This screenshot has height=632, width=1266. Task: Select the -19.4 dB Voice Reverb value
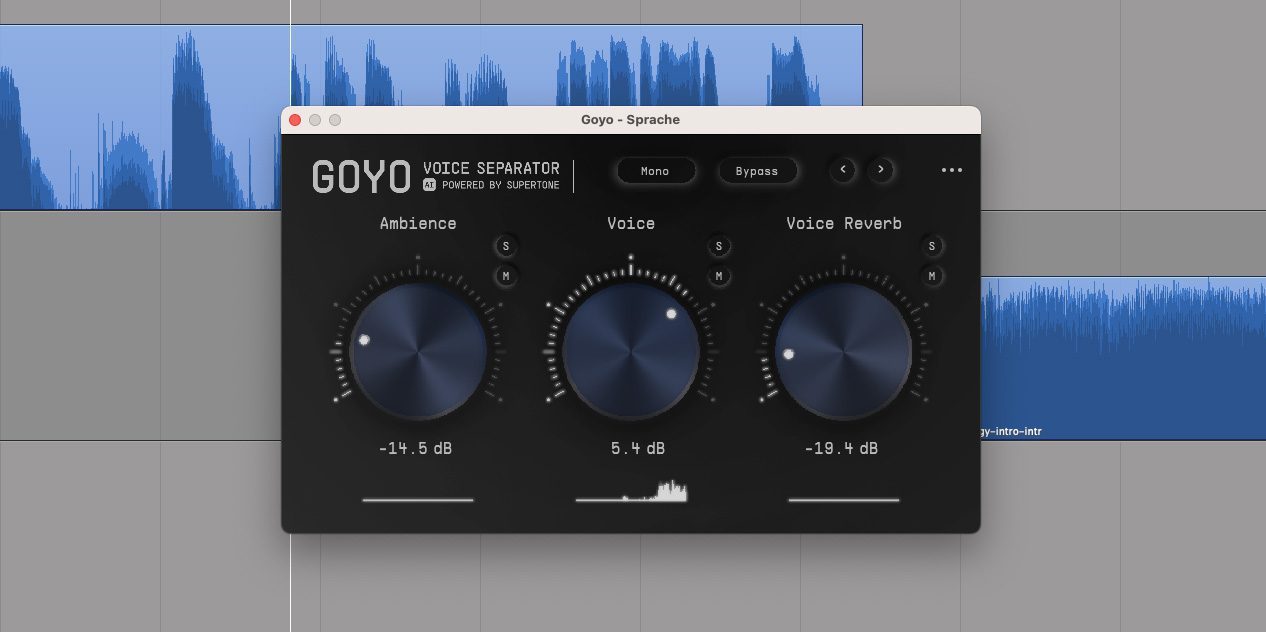coord(841,449)
